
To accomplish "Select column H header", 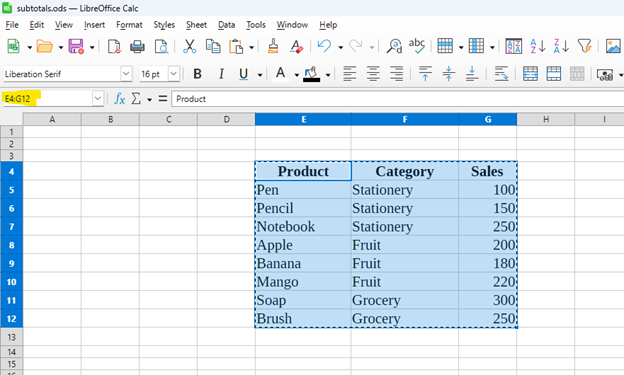I will coord(546,119).
